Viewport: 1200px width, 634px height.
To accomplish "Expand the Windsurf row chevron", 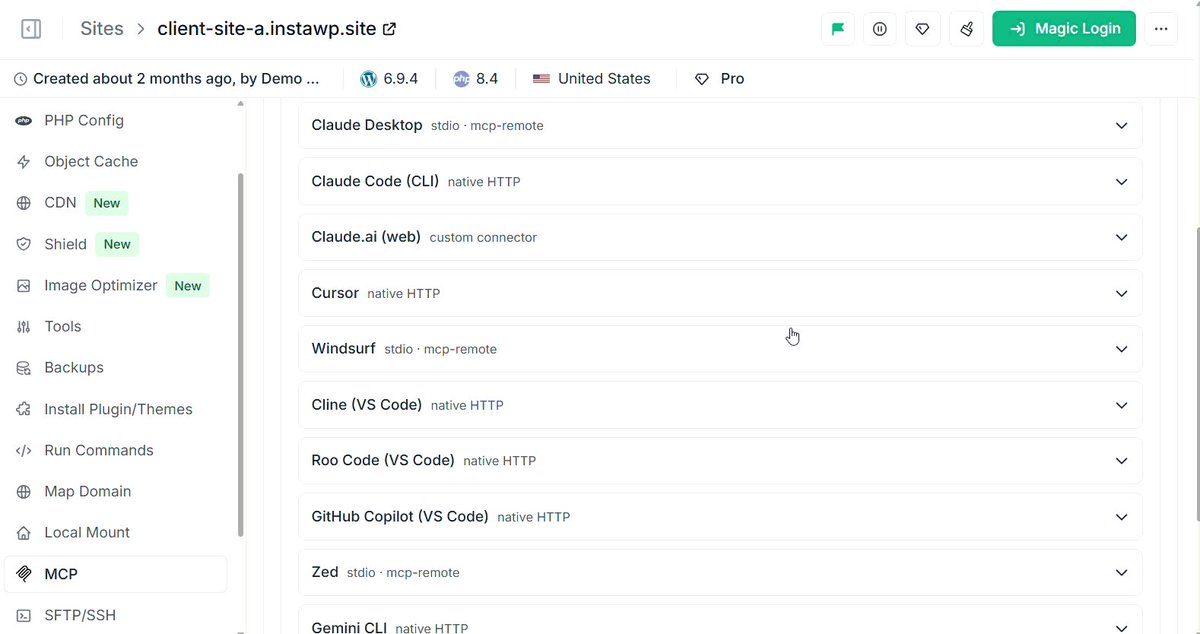I will click(1121, 349).
